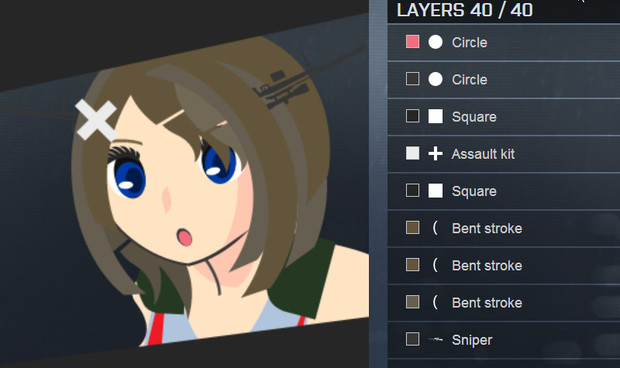Click the LAYERS 40 / 40 panel header

465,10
